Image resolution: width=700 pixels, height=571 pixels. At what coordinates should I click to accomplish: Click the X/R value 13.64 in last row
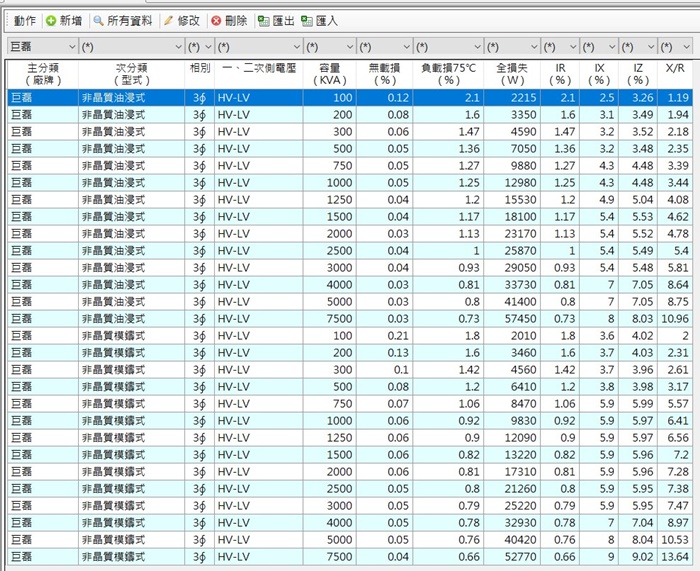coord(675,557)
